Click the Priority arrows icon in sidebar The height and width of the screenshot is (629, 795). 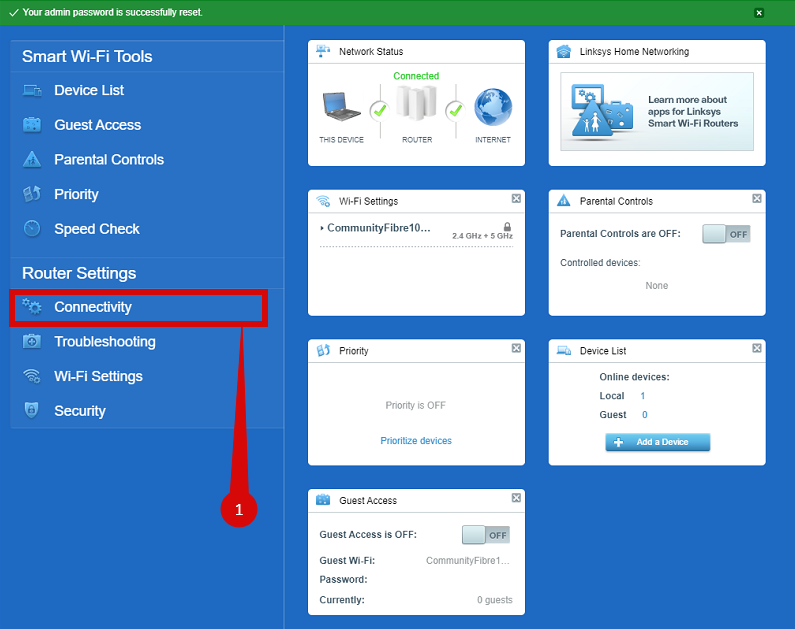pos(32,194)
